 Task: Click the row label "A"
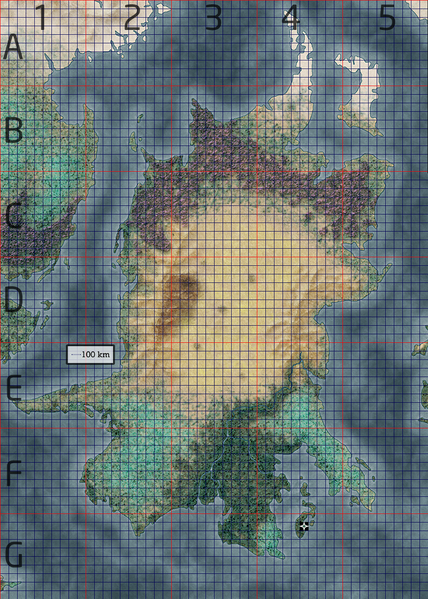(x=13, y=47)
